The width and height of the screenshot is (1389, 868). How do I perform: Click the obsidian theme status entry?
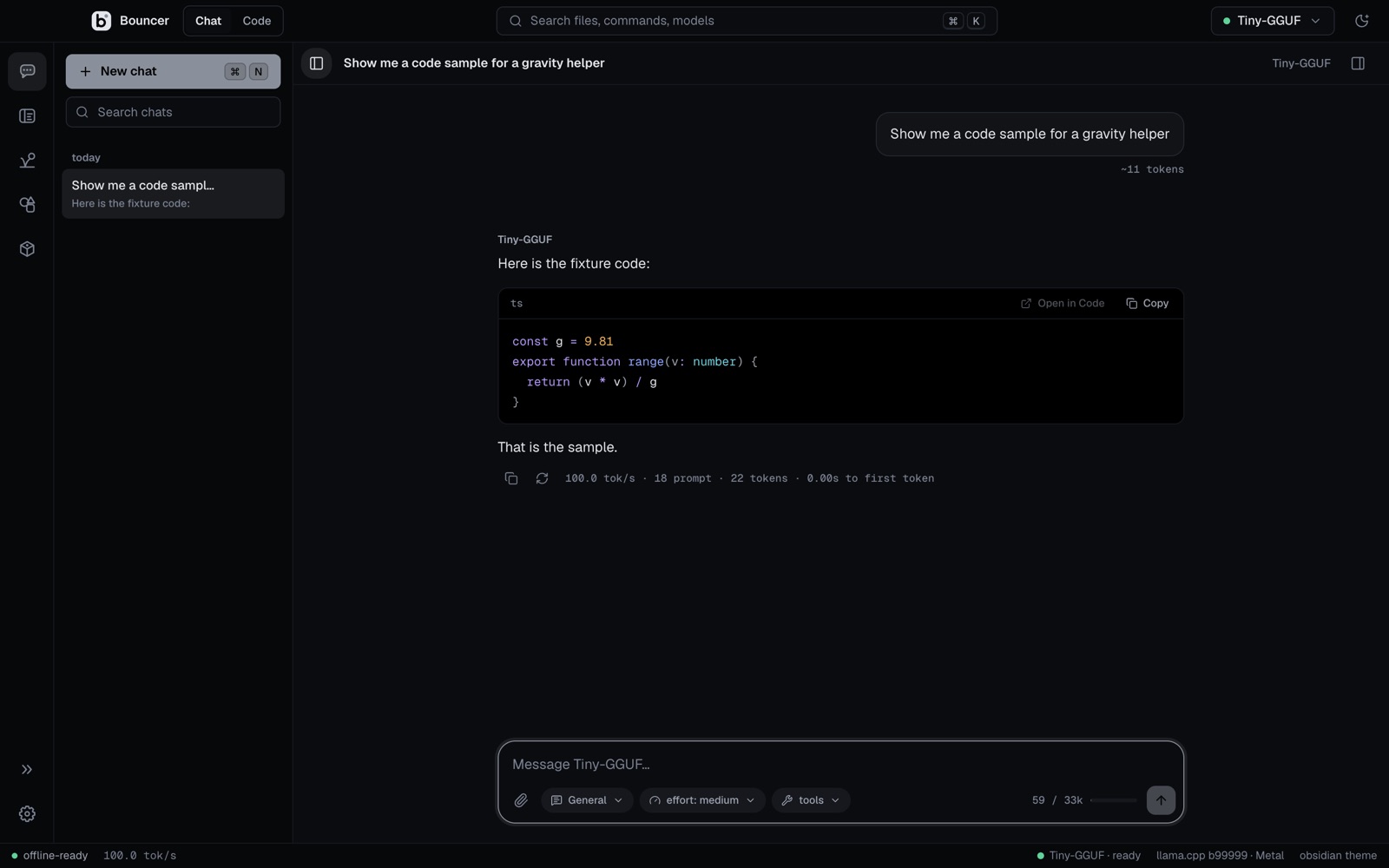click(1338, 856)
